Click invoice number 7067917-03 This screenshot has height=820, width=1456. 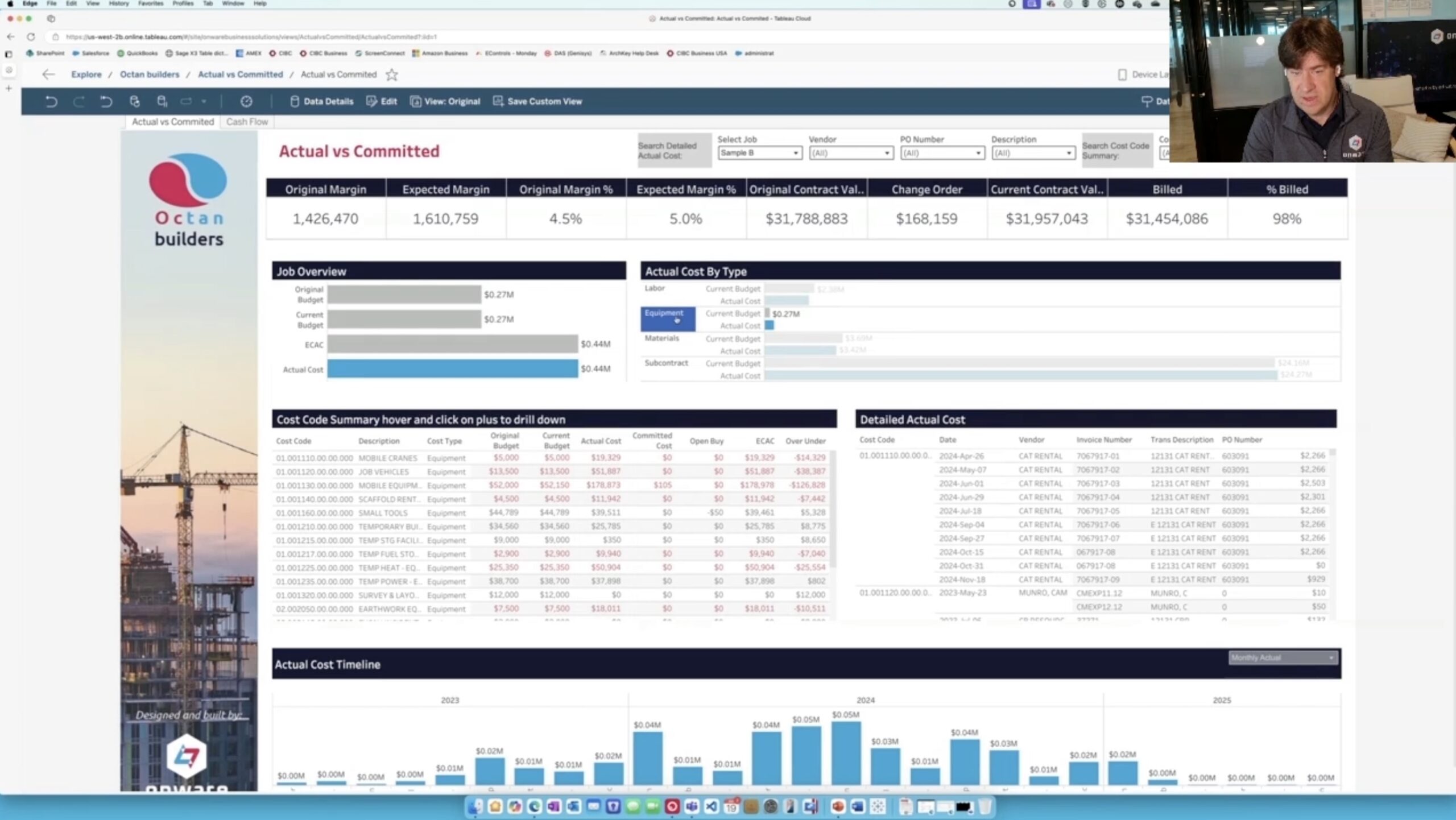click(1098, 483)
